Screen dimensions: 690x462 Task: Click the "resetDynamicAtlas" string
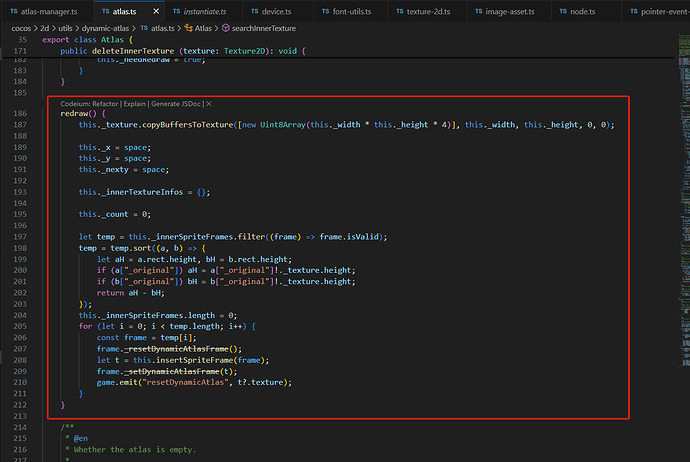click(185, 382)
